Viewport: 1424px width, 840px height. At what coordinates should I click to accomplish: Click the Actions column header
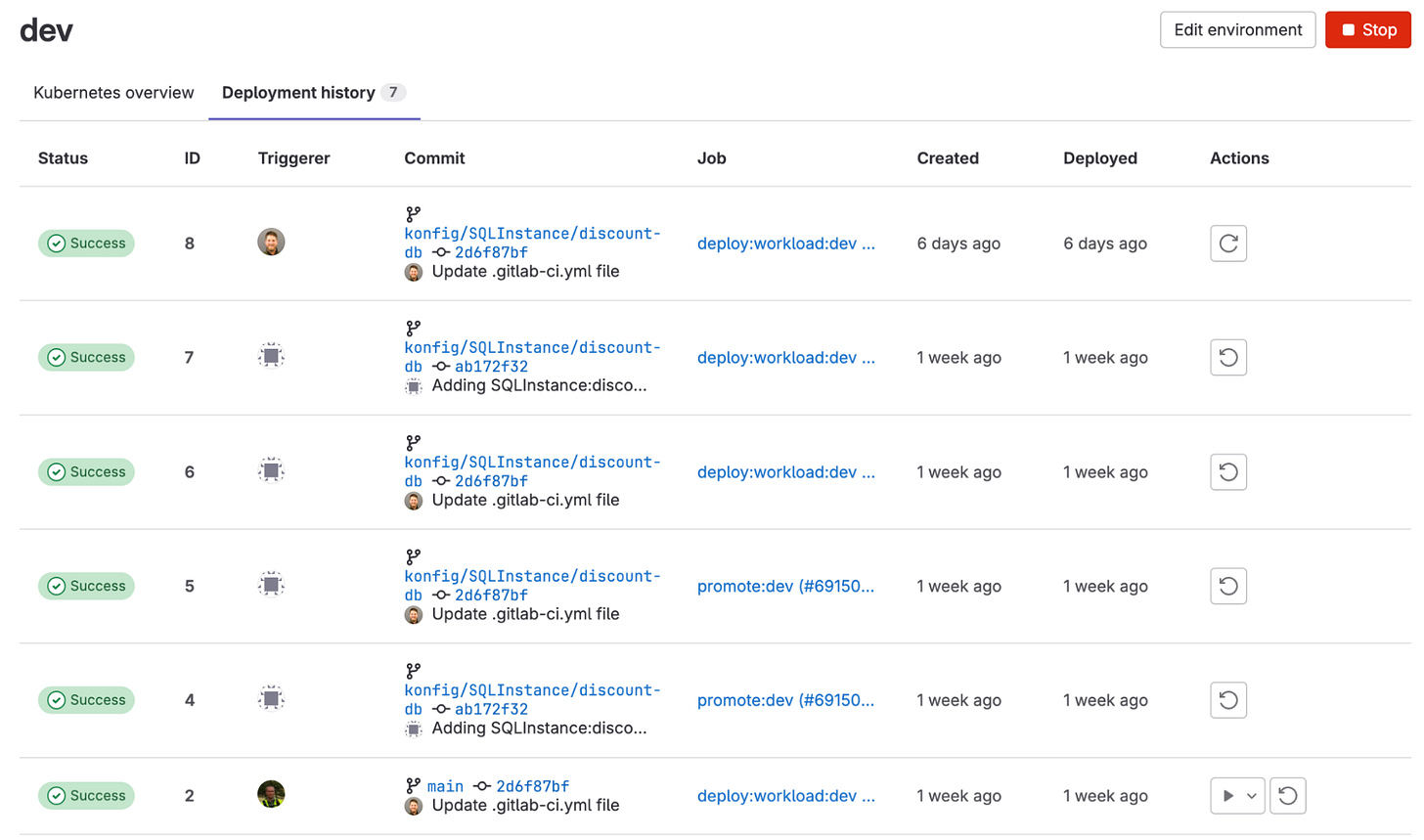1239,158
